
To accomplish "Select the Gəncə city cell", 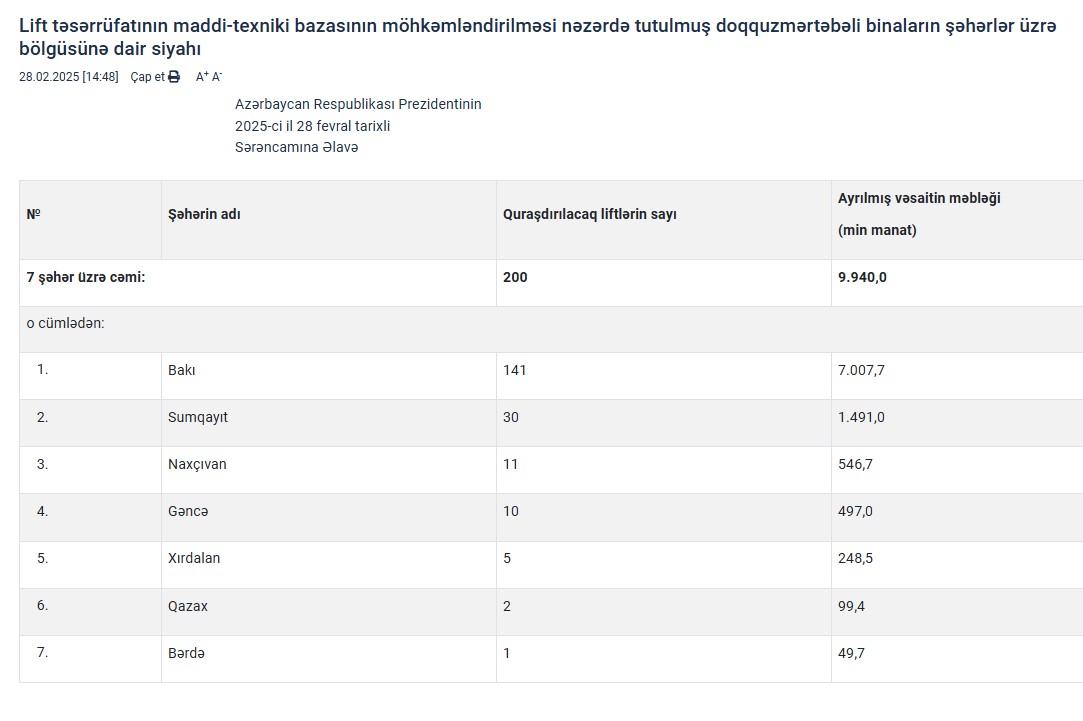I will [188, 511].
